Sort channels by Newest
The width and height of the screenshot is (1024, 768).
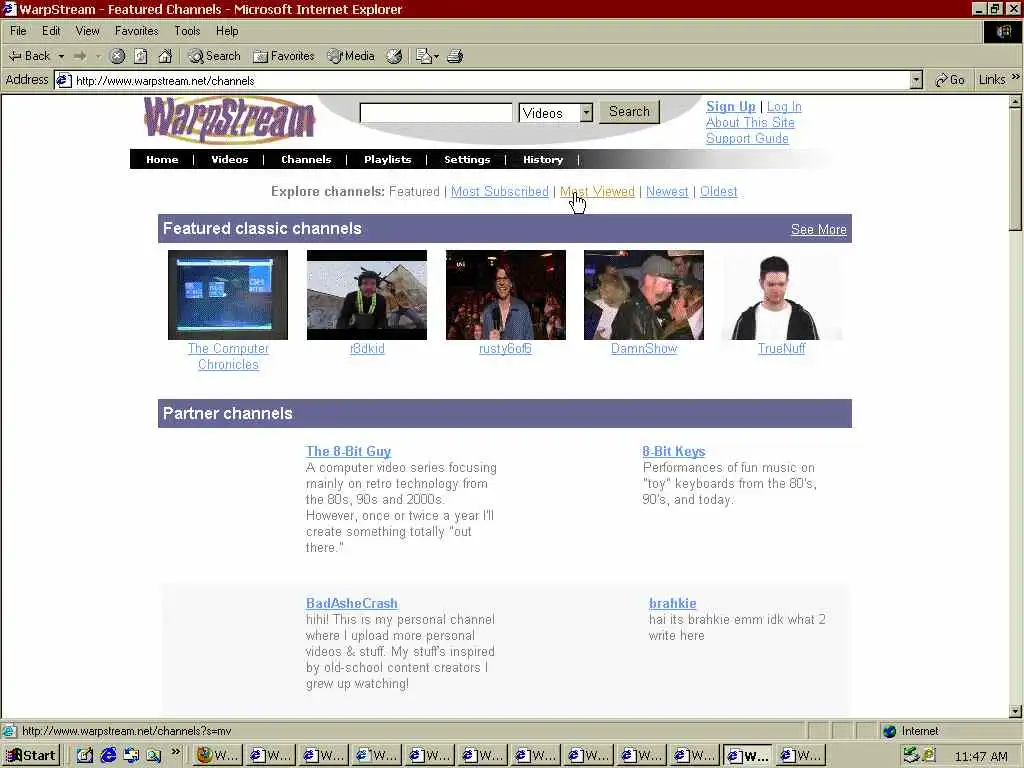pyautogui.click(x=667, y=191)
